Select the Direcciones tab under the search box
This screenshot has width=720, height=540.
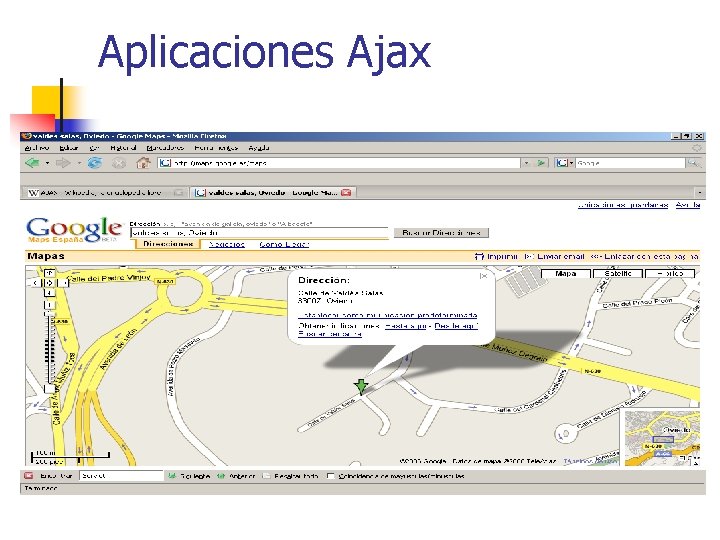tap(168, 244)
